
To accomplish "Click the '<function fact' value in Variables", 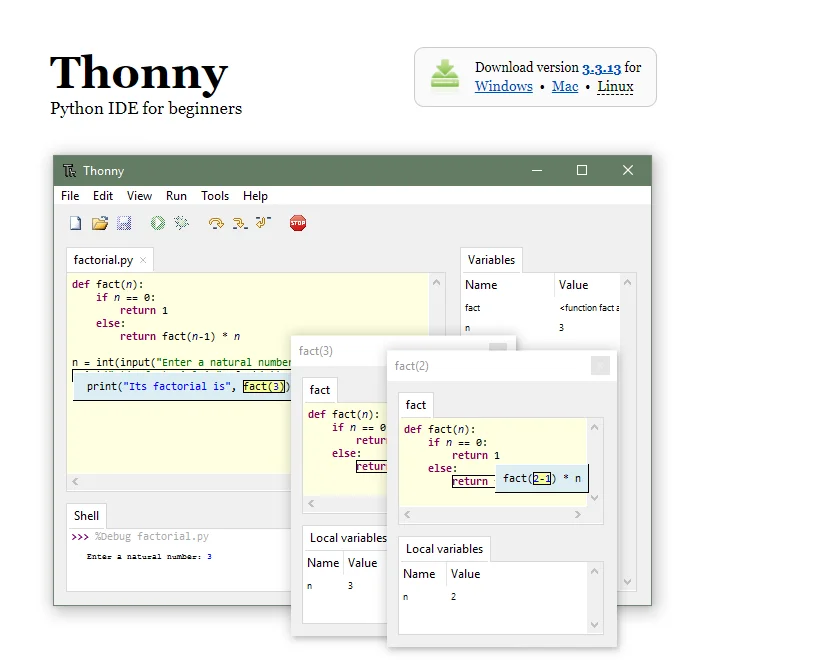I will tap(589, 308).
